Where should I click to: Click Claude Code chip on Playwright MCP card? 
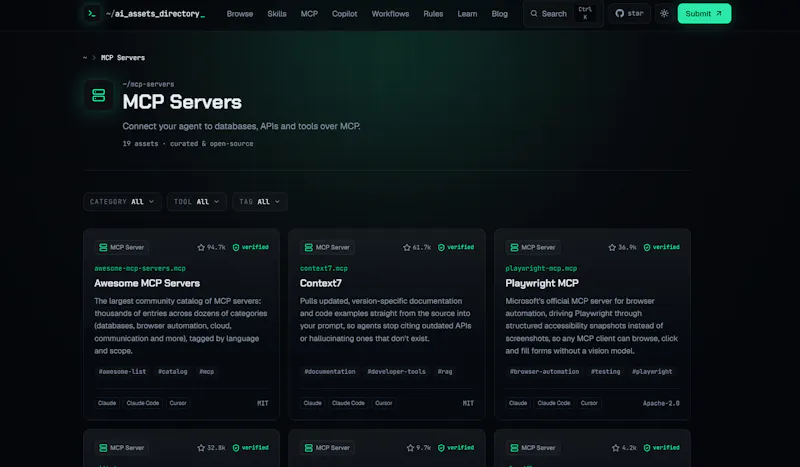pyautogui.click(x=554, y=403)
